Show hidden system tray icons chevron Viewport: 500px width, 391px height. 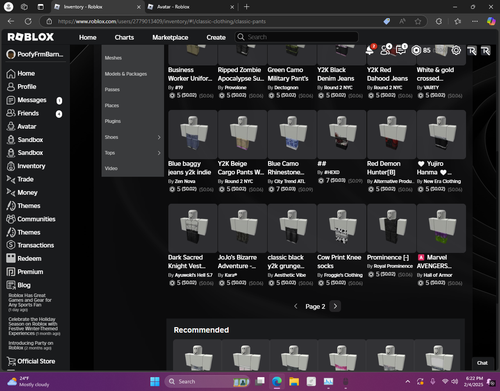pyautogui.click(x=407, y=382)
